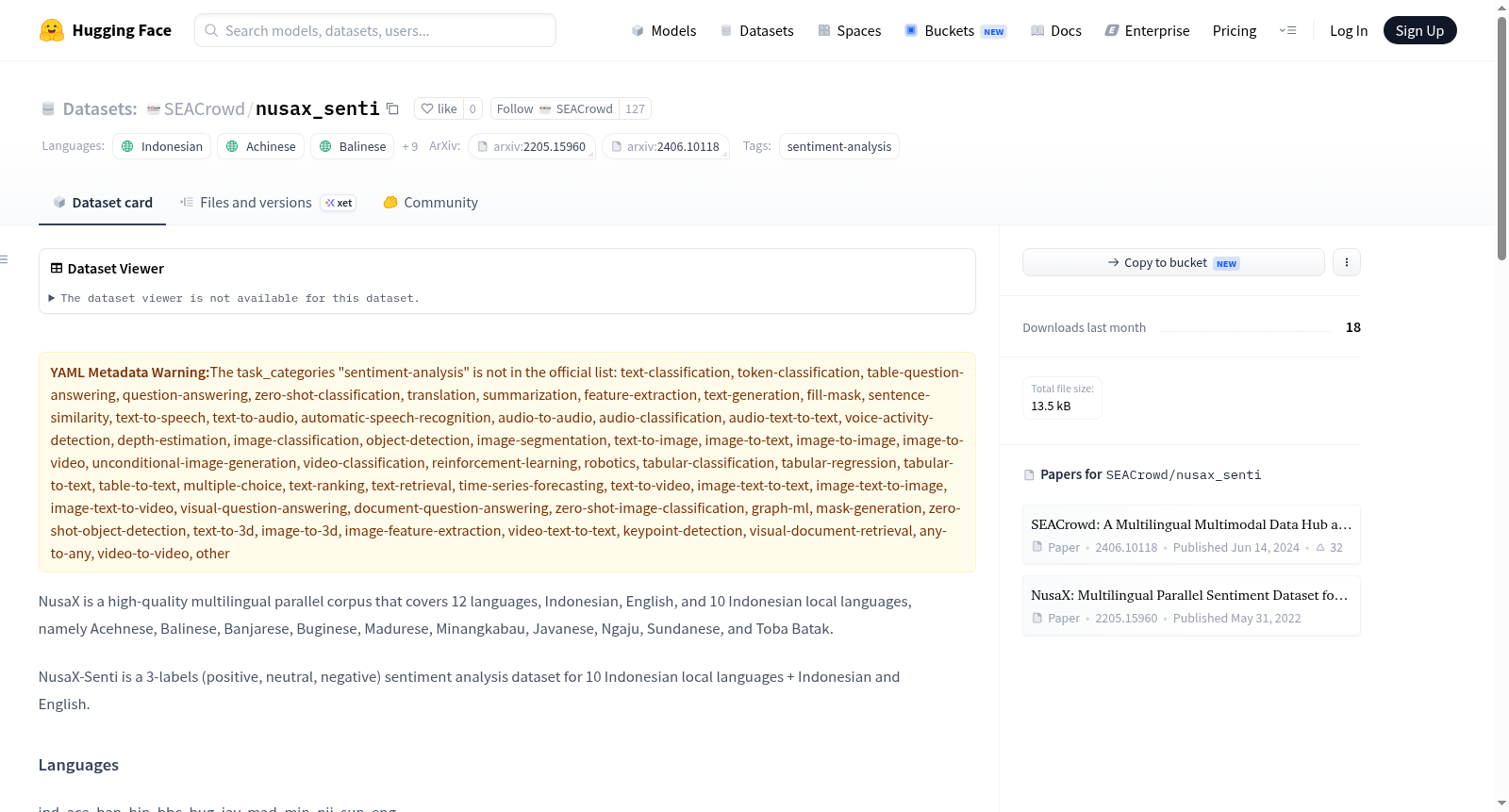The width and height of the screenshot is (1509, 812).
Task: Switch to the Dataset card tab
Action: coord(102,203)
